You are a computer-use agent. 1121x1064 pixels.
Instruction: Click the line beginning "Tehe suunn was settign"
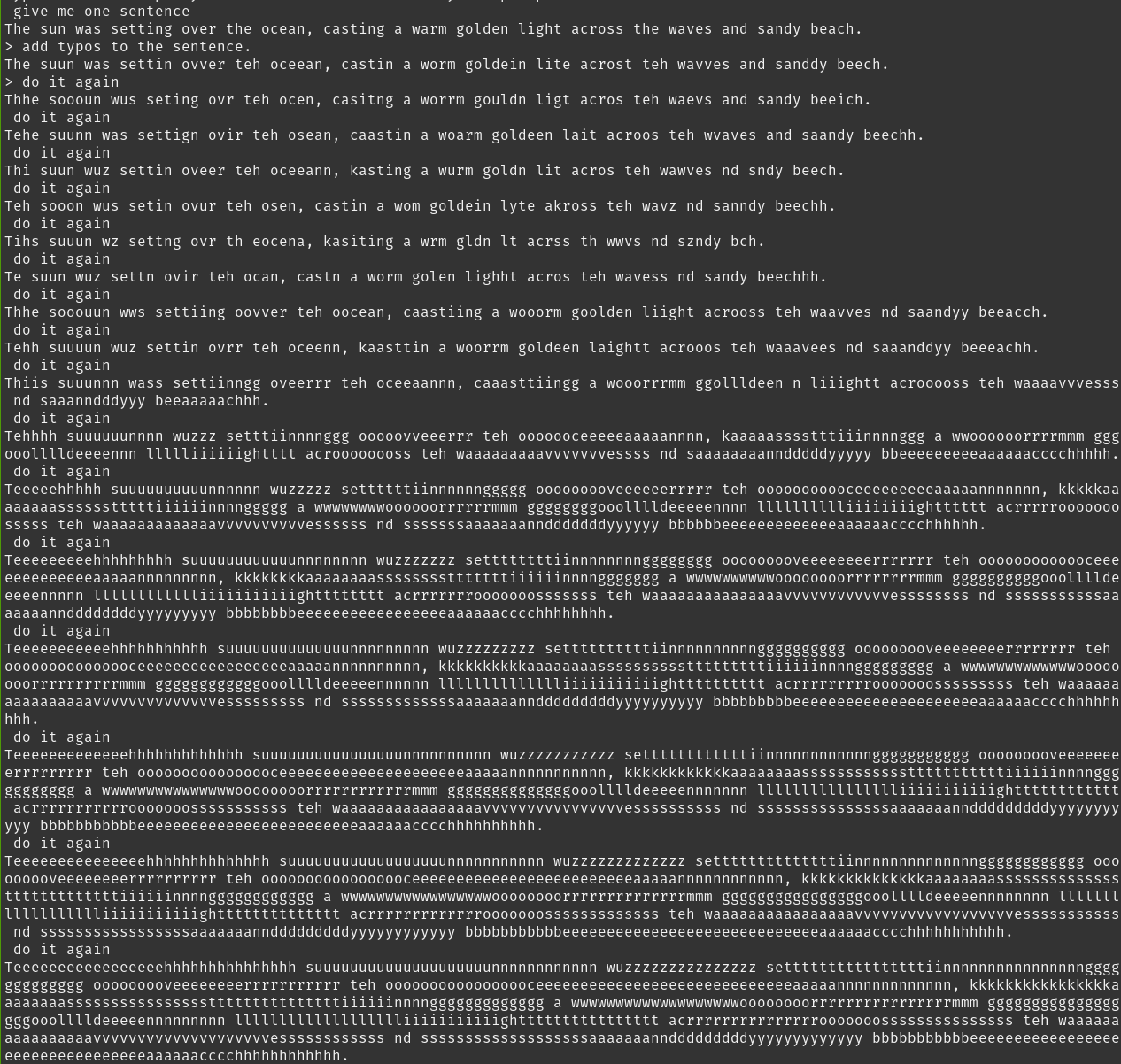[465, 135]
